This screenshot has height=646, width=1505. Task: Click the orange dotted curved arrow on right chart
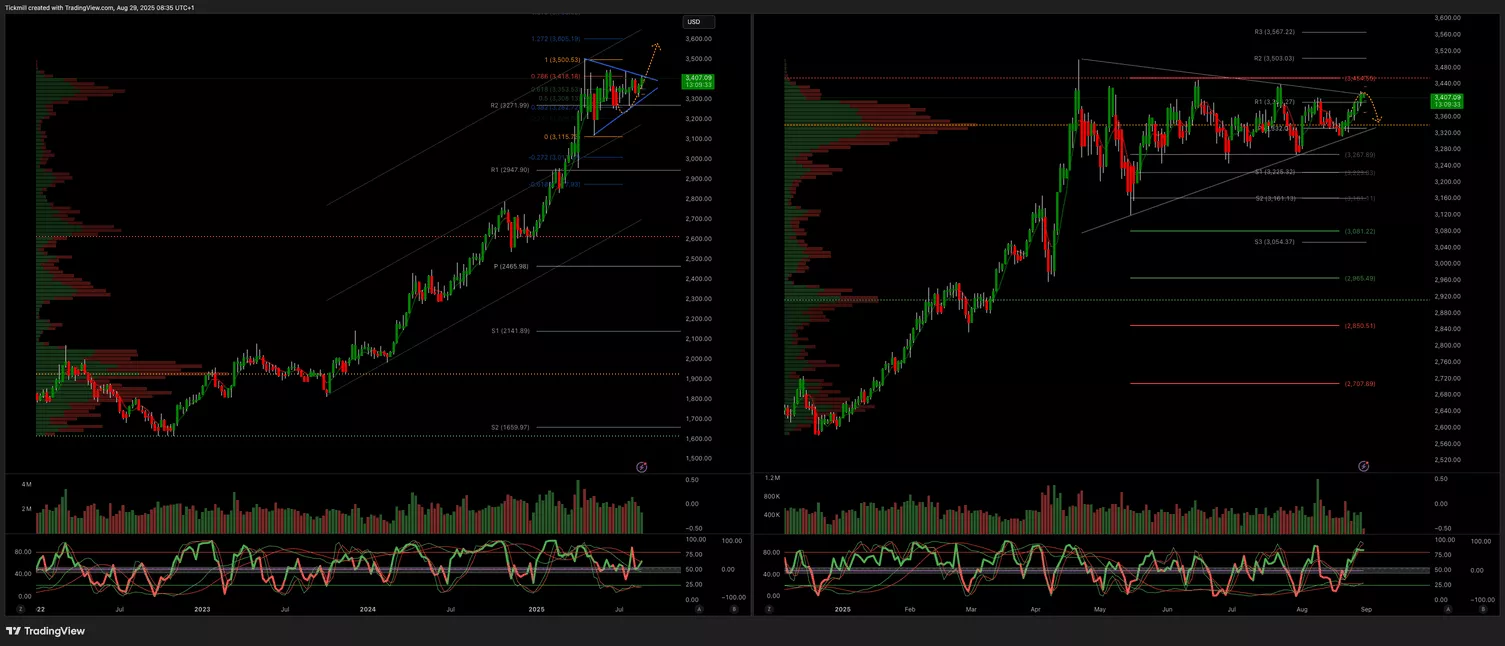pos(1375,107)
